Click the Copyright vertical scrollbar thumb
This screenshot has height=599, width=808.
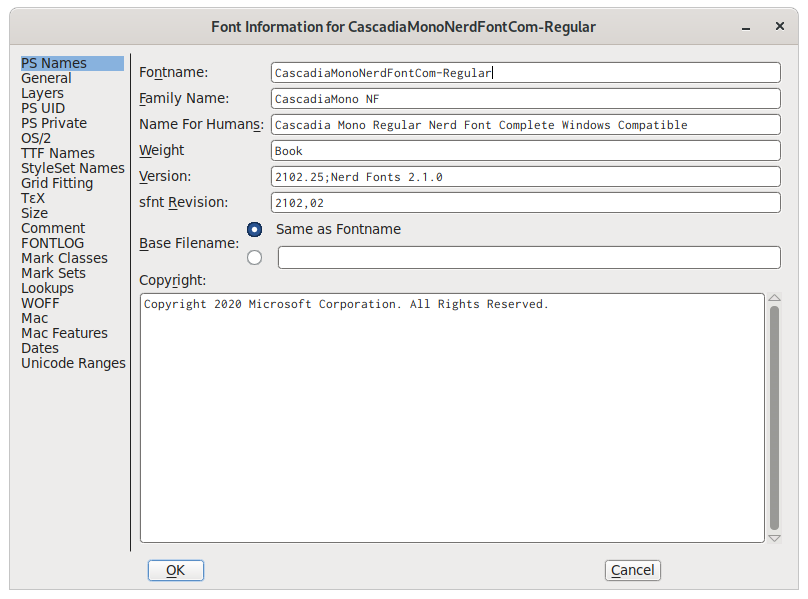pyautogui.click(x=774, y=418)
